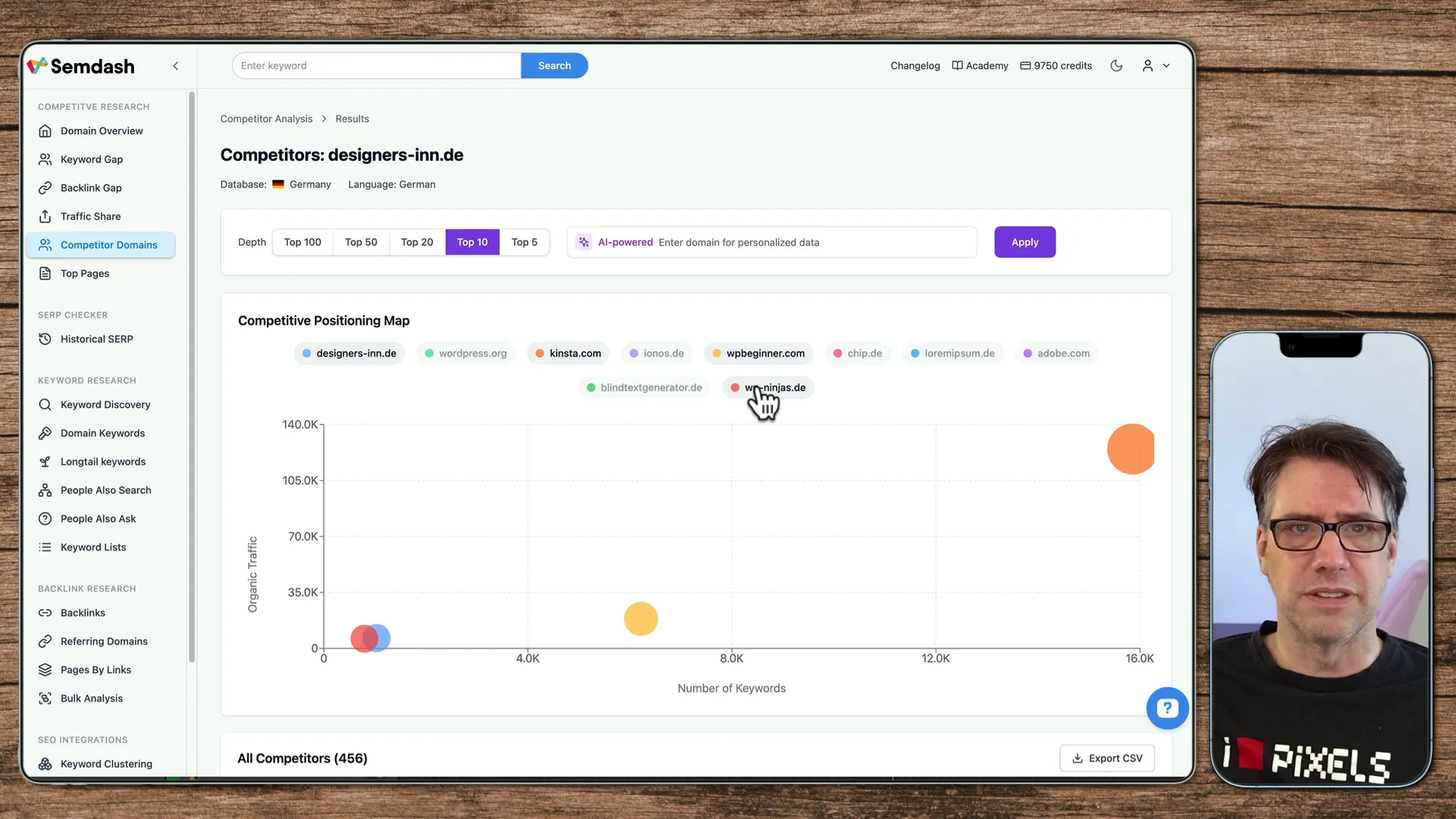Export competitors as CSV

(1106, 758)
